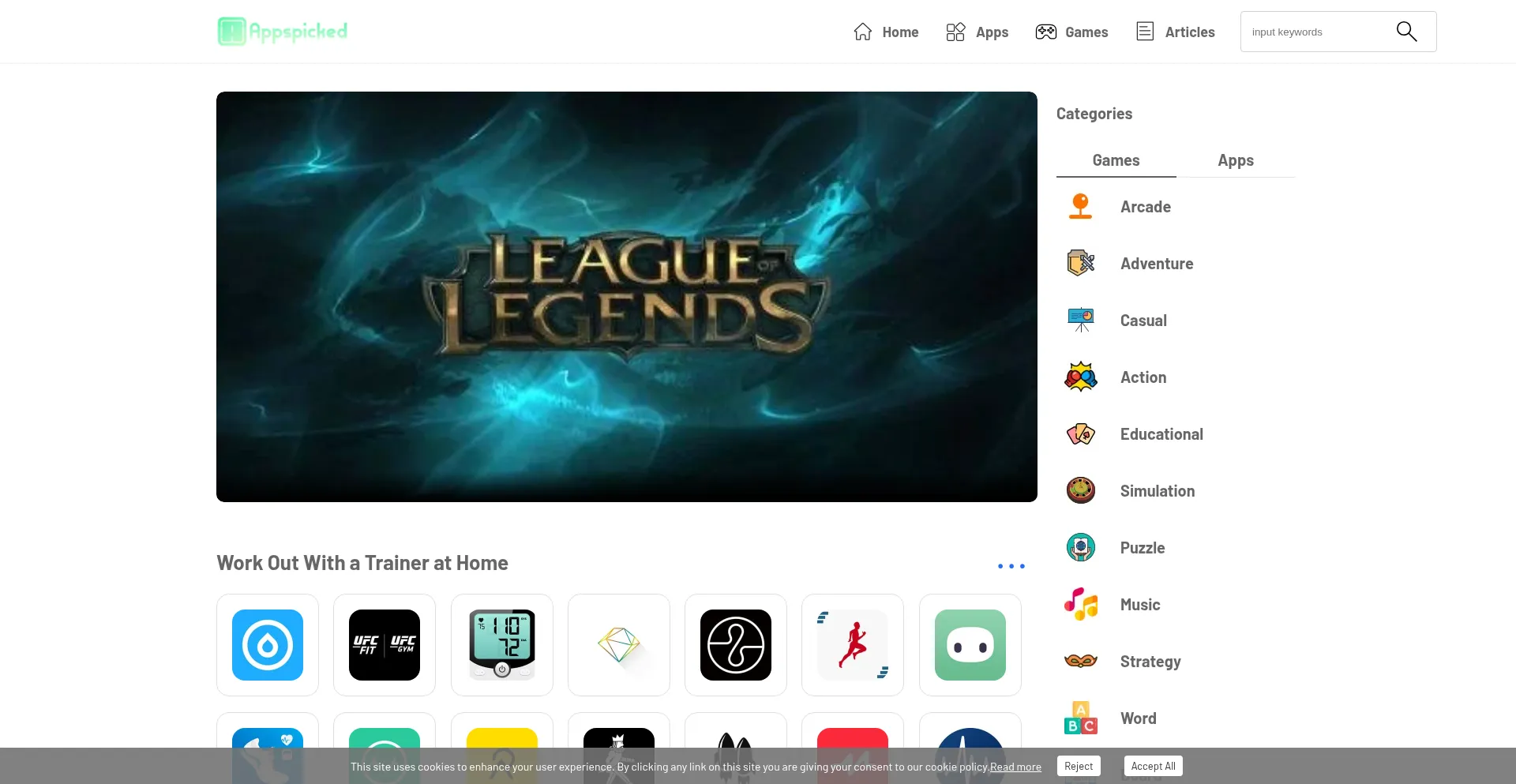Switch to the Apps categories tab

coord(1236,160)
